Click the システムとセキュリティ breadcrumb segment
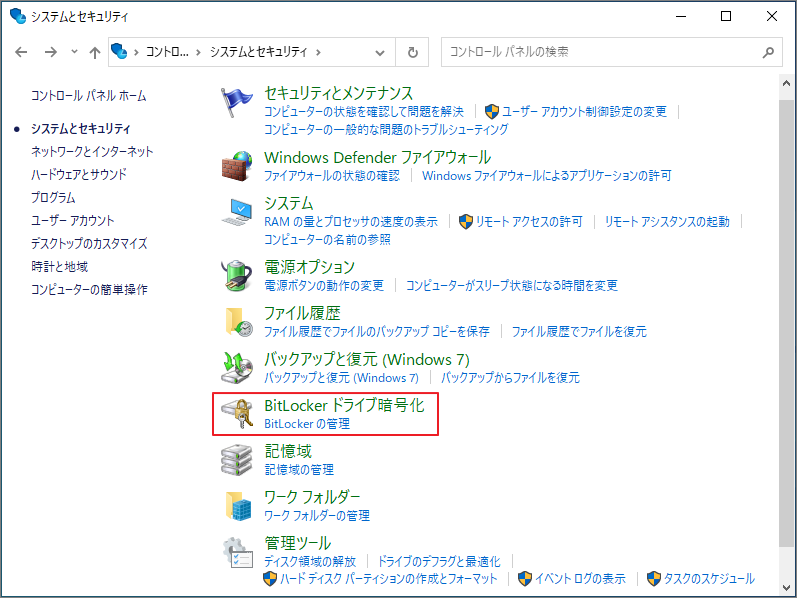Image resolution: width=797 pixels, height=598 pixels. click(x=259, y=52)
